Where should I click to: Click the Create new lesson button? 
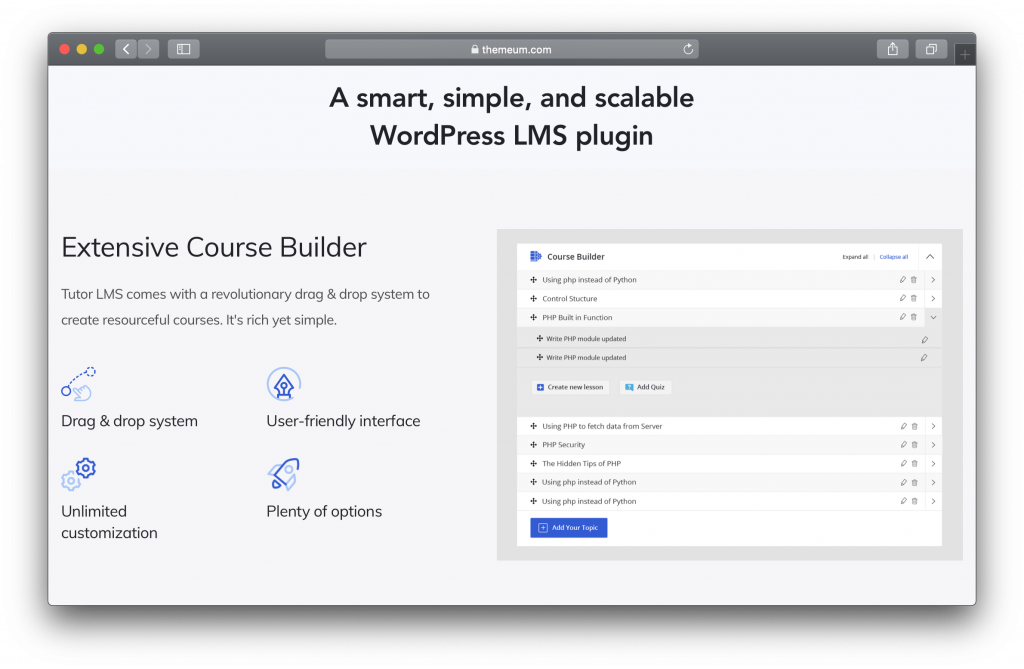[570, 387]
